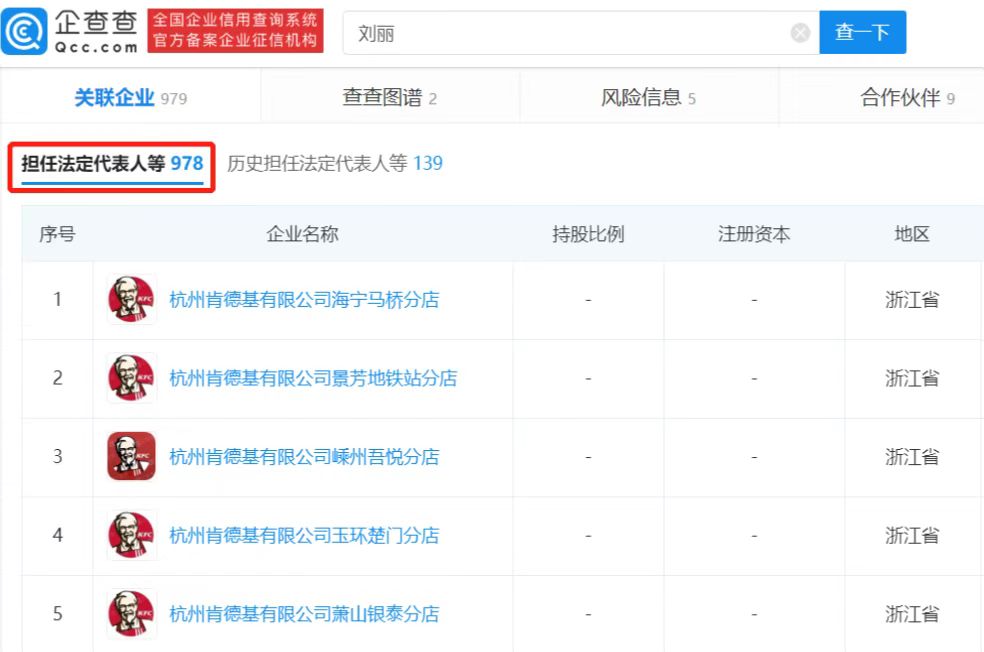Open the 风险信息 tab
The image size is (984, 652).
[x=648, y=97]
